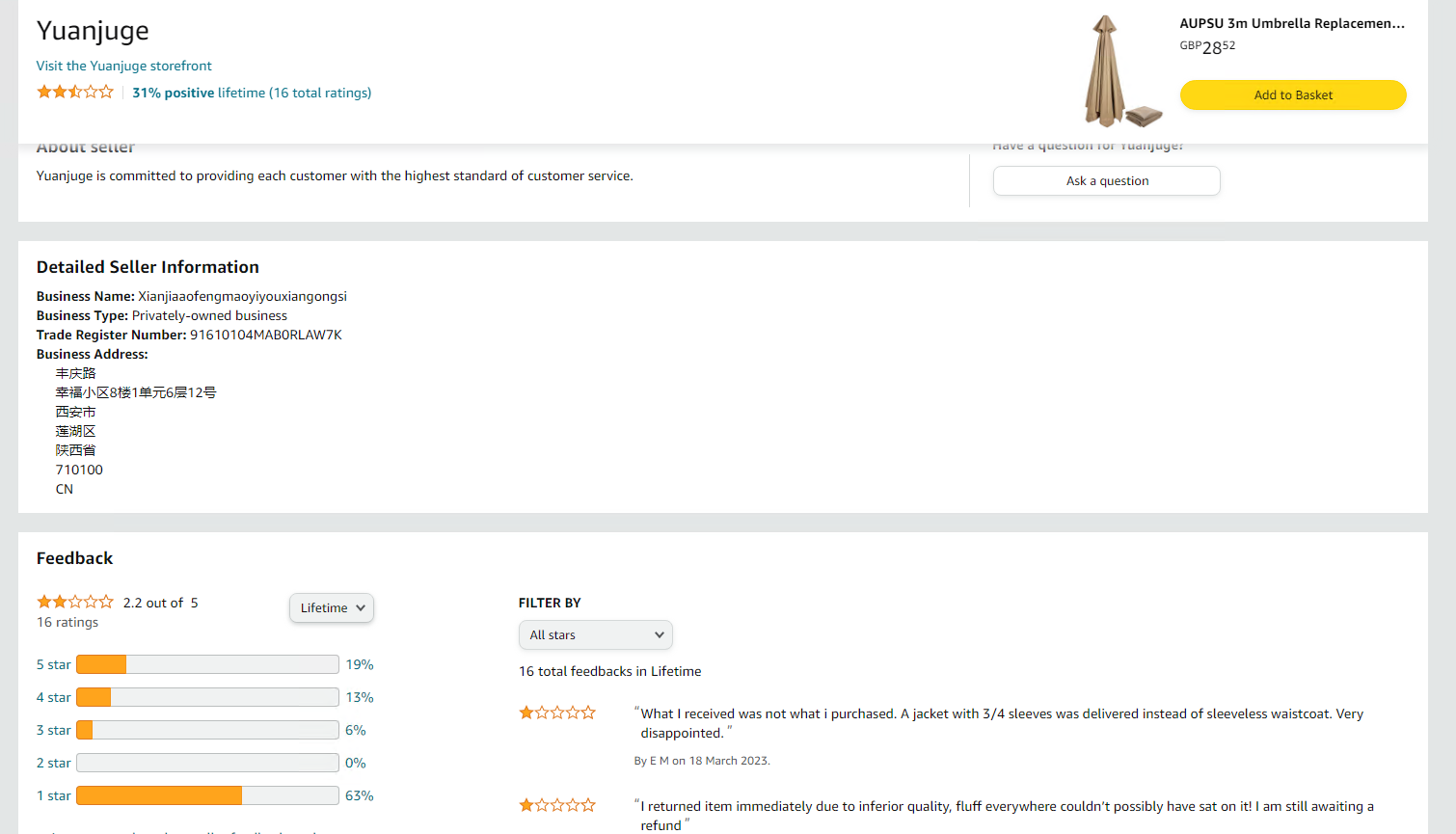Screen dimensions: 1456x834
Task: Click the 19% value for 5 star
Action: [360, 664]
